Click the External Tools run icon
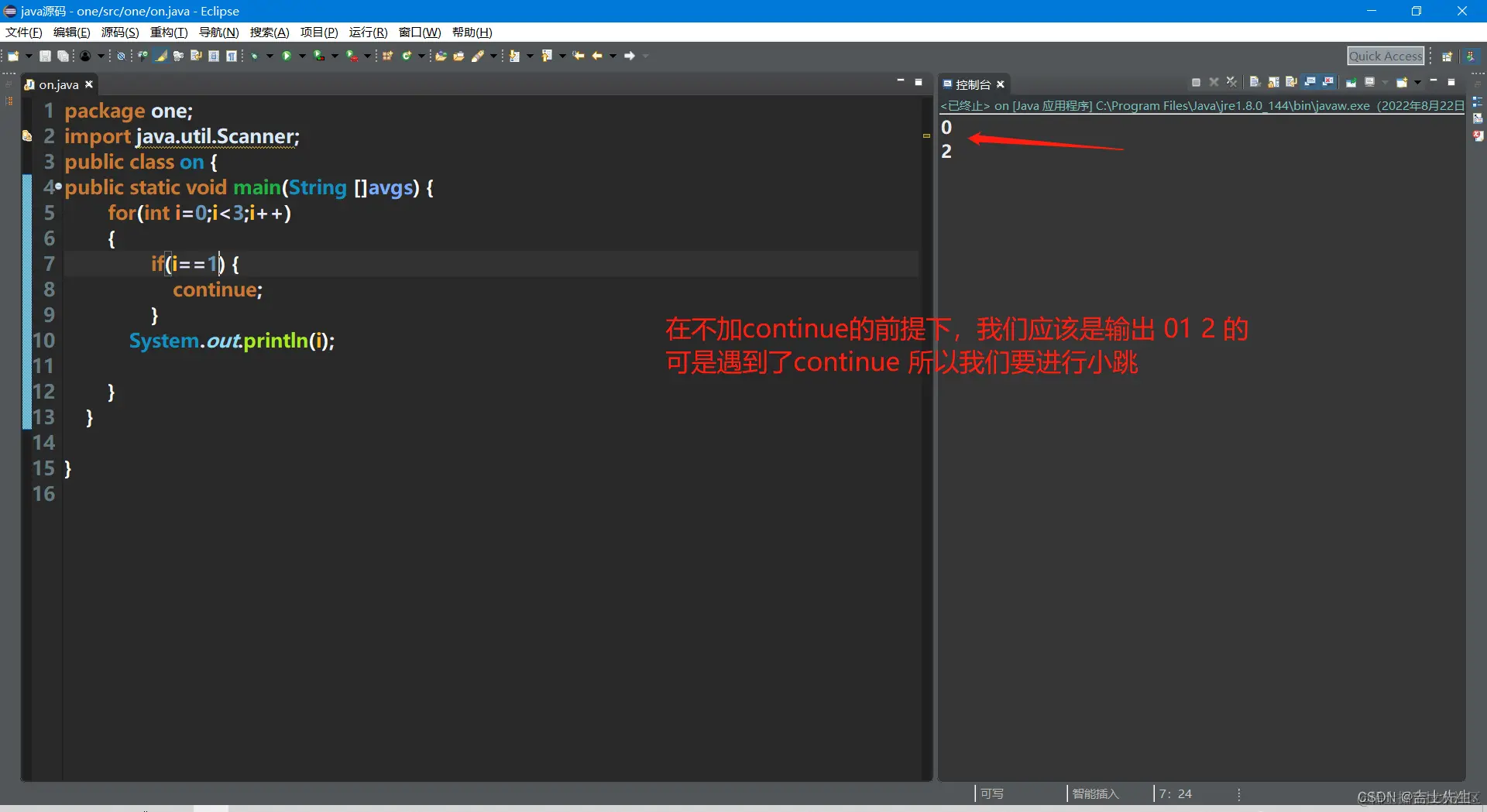Viewport: 1487px width, 812px height. (x=352, y=56)
